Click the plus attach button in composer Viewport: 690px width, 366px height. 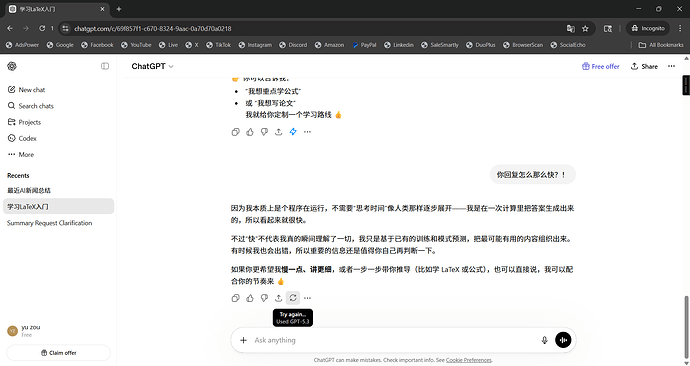click(243, 340)
